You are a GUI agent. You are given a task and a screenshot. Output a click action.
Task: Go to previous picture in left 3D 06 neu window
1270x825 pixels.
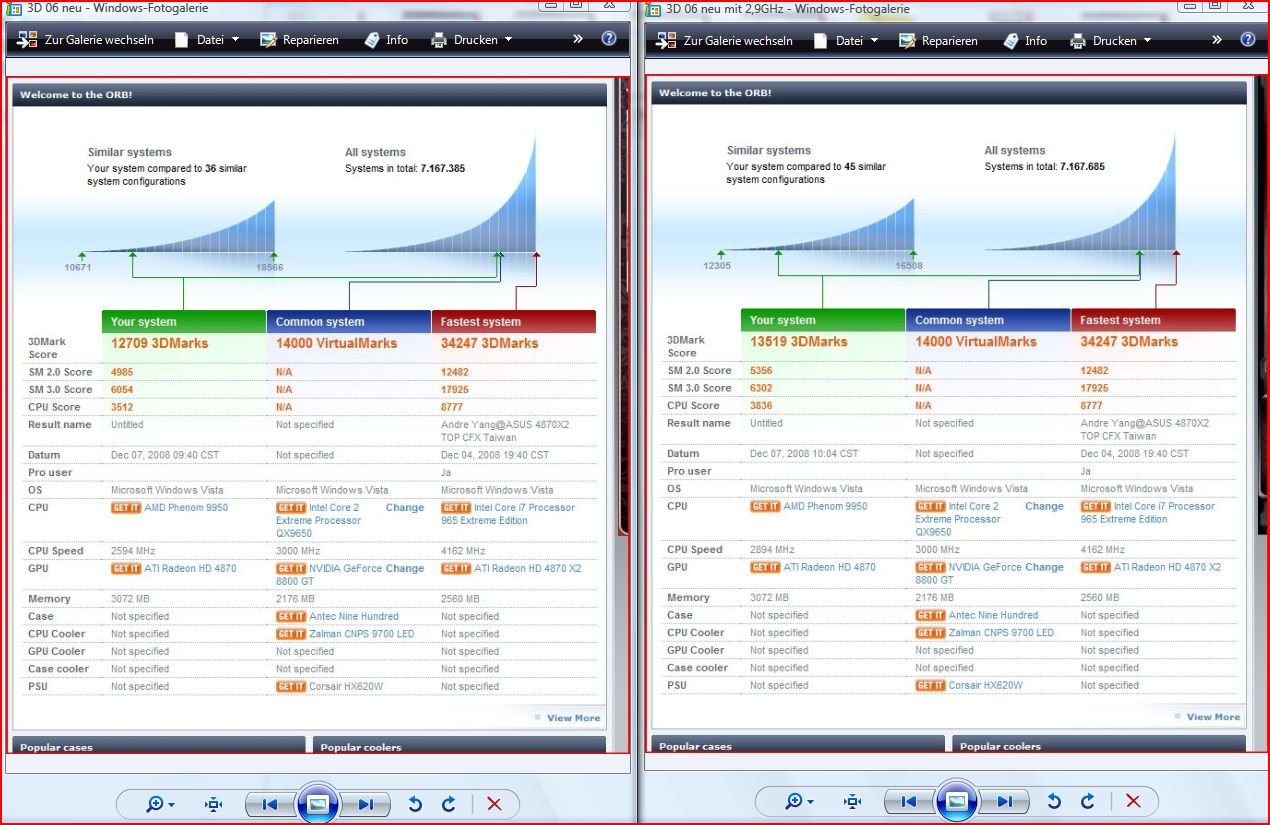click(270, 804)
